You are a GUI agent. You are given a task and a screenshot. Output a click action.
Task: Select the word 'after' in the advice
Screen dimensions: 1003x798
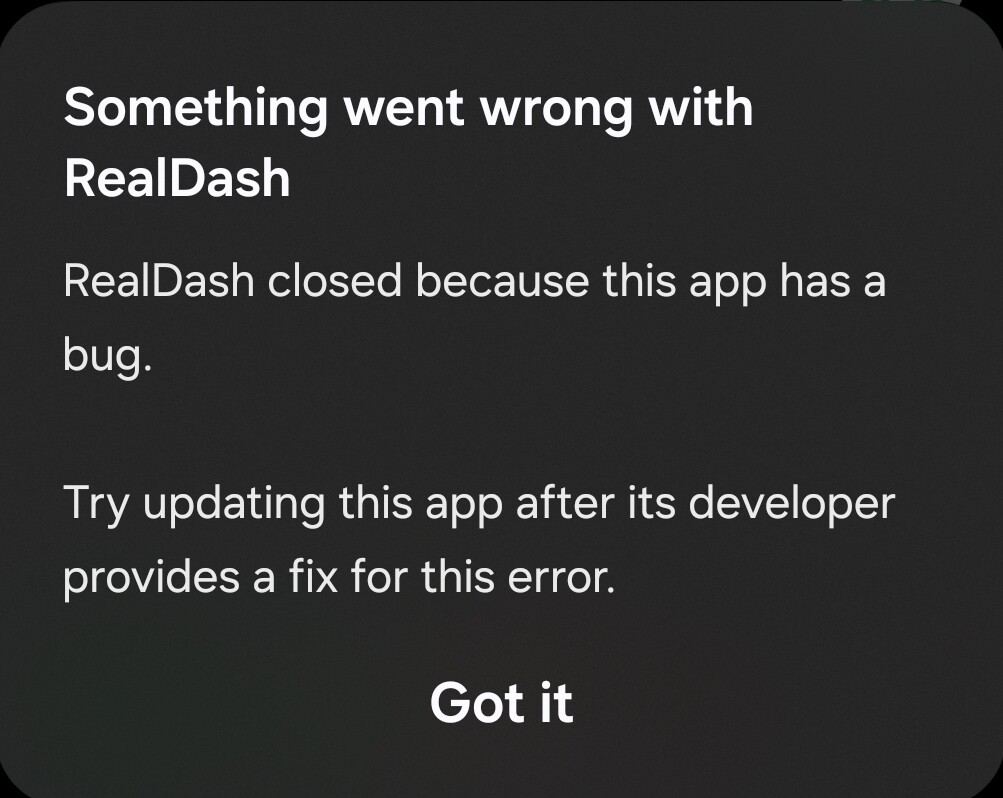[x=565, y=503]
